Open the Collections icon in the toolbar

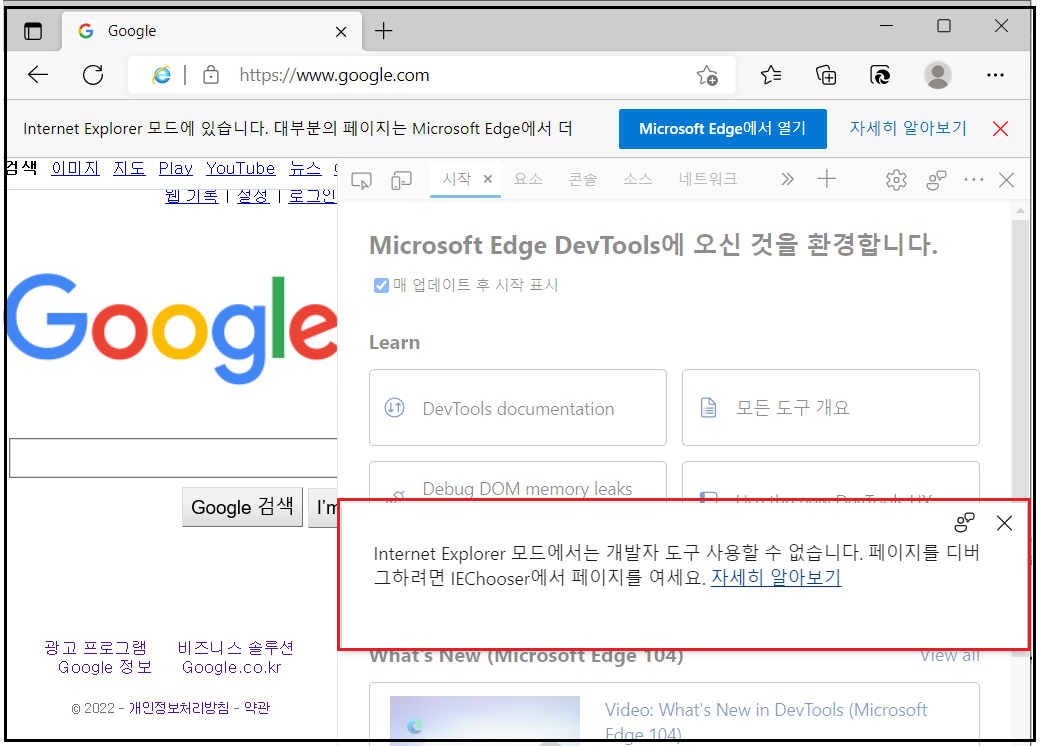(826, 75)
